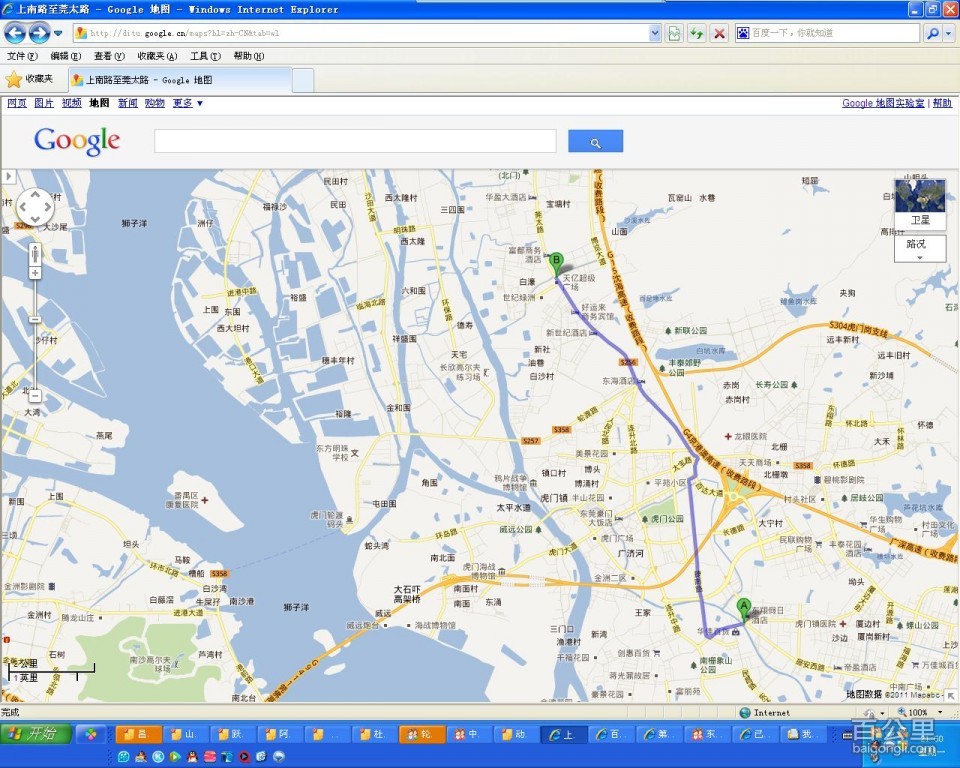Click the IE Back navigation button

click(15, 33)
